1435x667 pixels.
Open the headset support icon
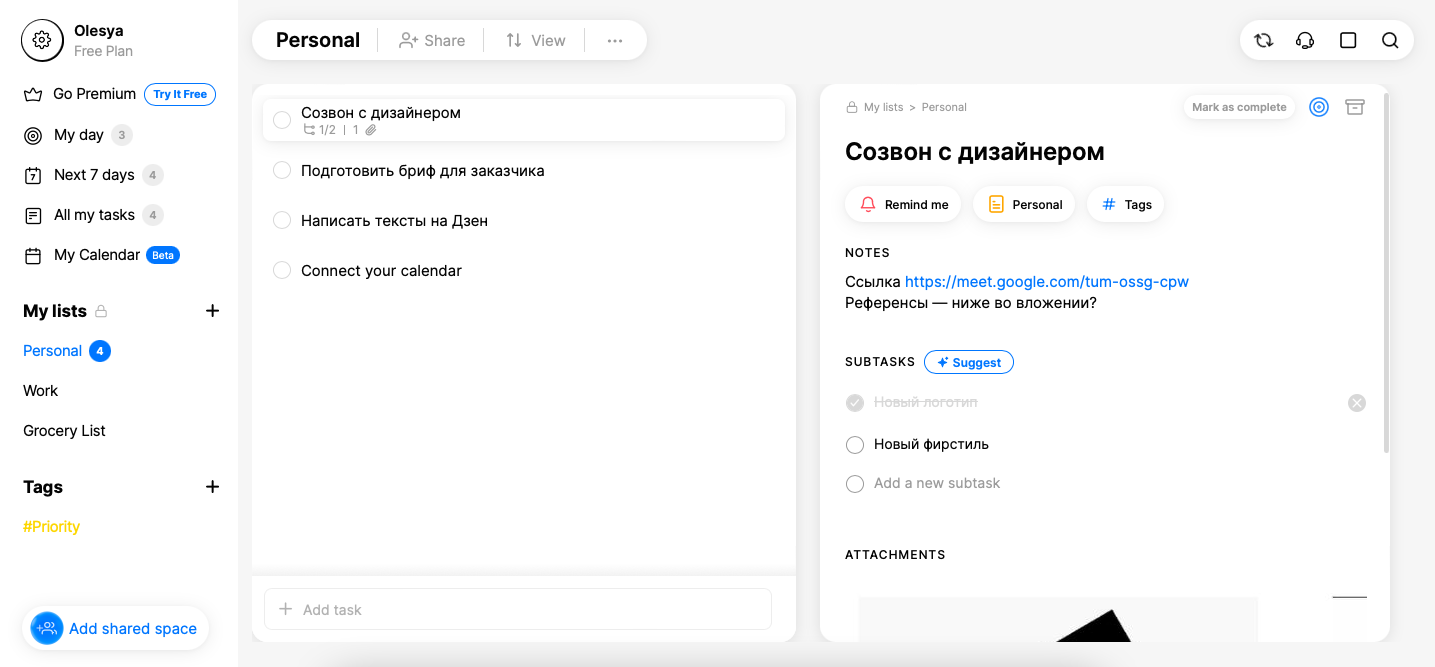[x=1305, y=40]
